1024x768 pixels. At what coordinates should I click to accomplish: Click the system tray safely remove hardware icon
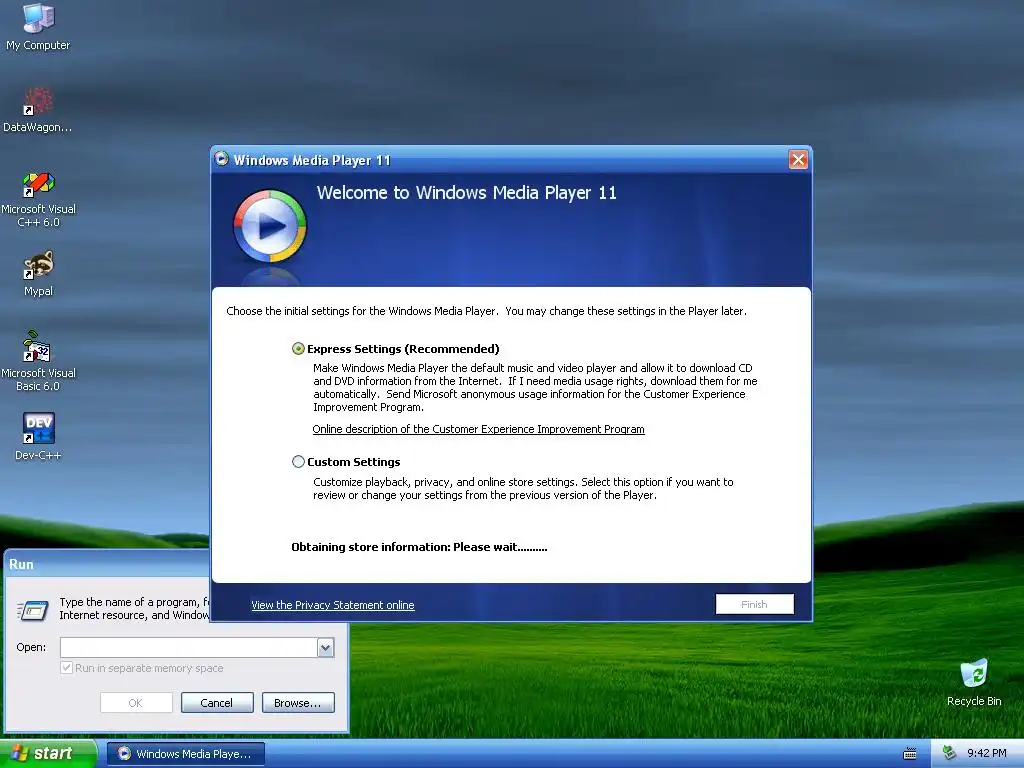pos(950,753)
